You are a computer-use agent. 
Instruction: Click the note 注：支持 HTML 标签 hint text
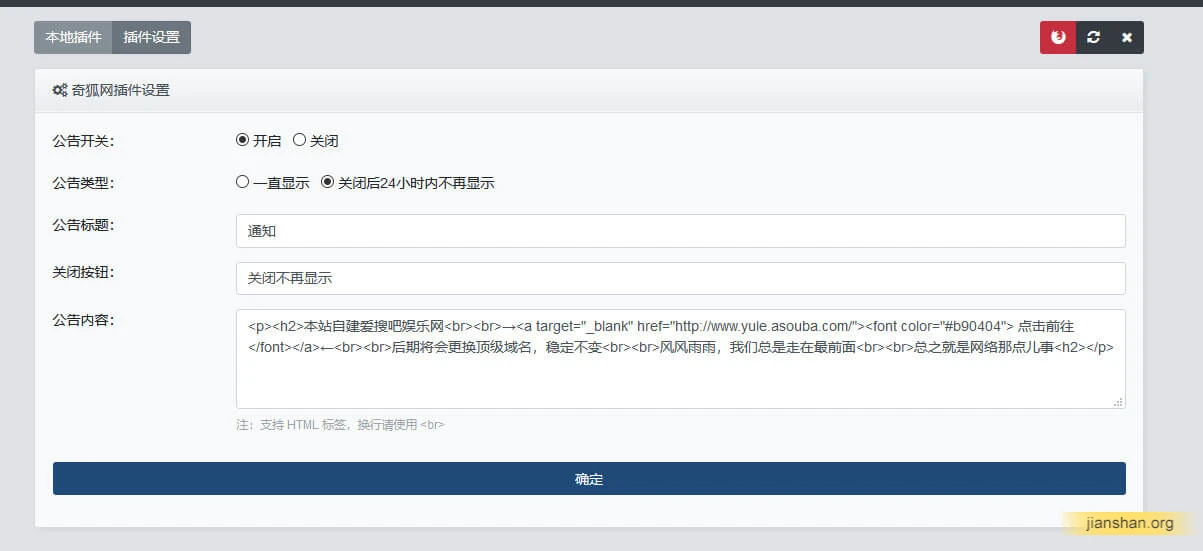pyautogui.click(x=340, y=424)
